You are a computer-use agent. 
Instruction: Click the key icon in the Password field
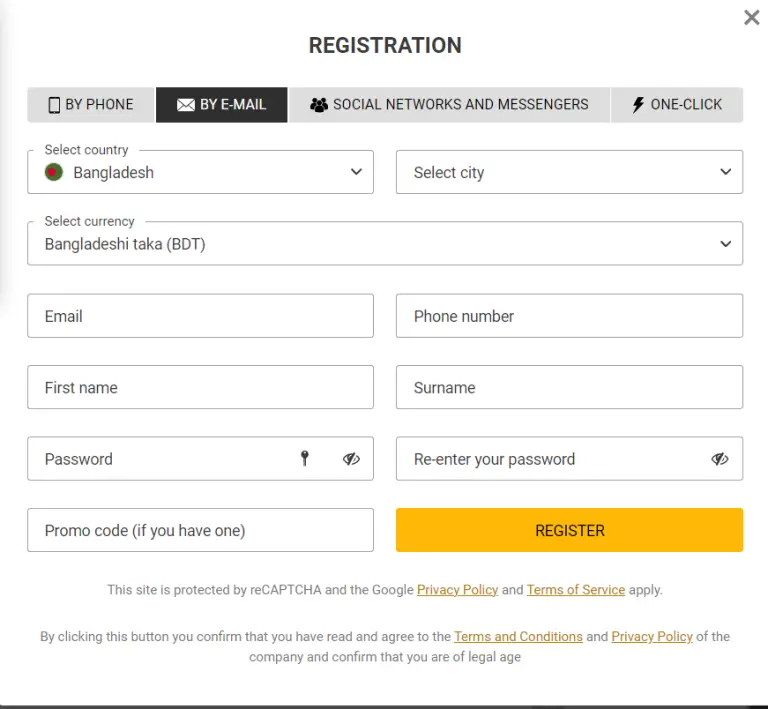[x=305, y=459]
